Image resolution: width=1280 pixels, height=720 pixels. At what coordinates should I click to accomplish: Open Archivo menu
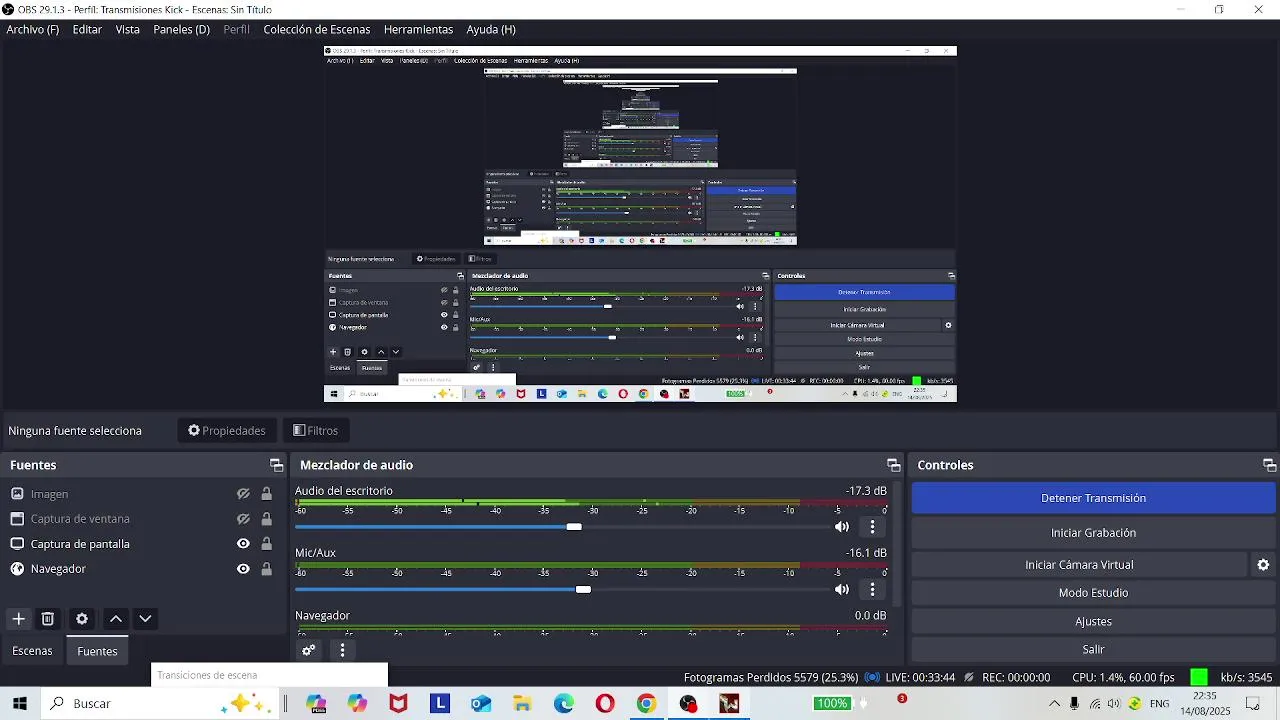pyautogui.click(x=33, y=30)
